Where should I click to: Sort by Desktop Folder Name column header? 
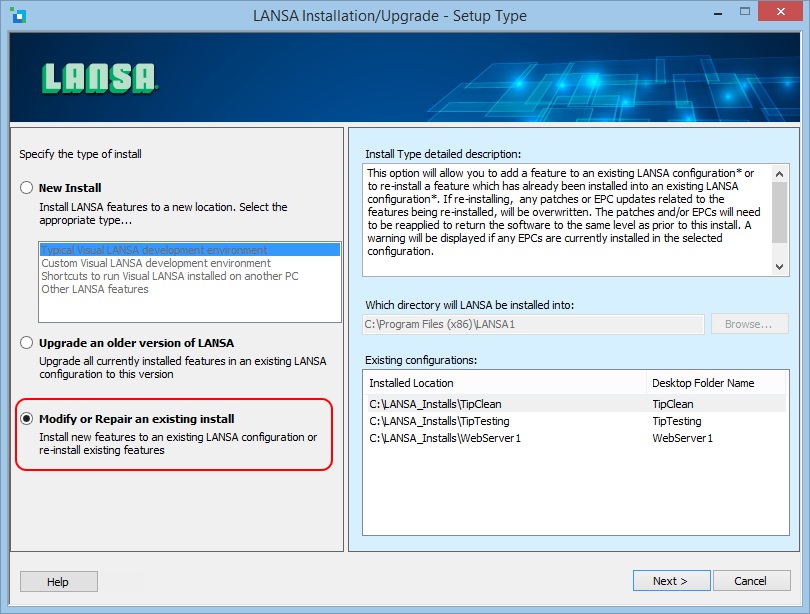pyautogui.click(x=715, y=383)
